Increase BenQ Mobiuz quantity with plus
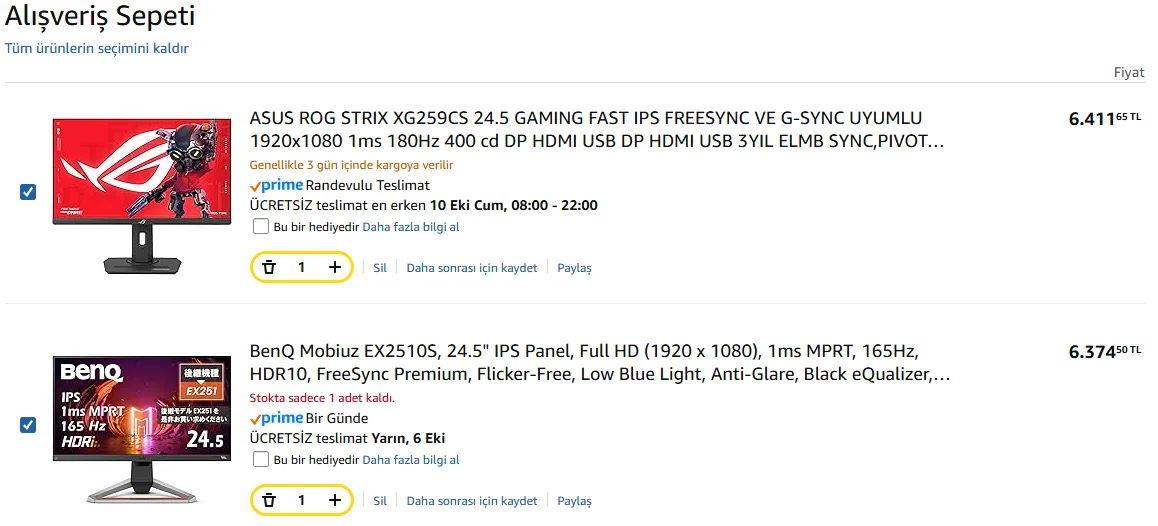This screenshot has height=526, width=1158. pyautogui.click(x=335, y=500)
